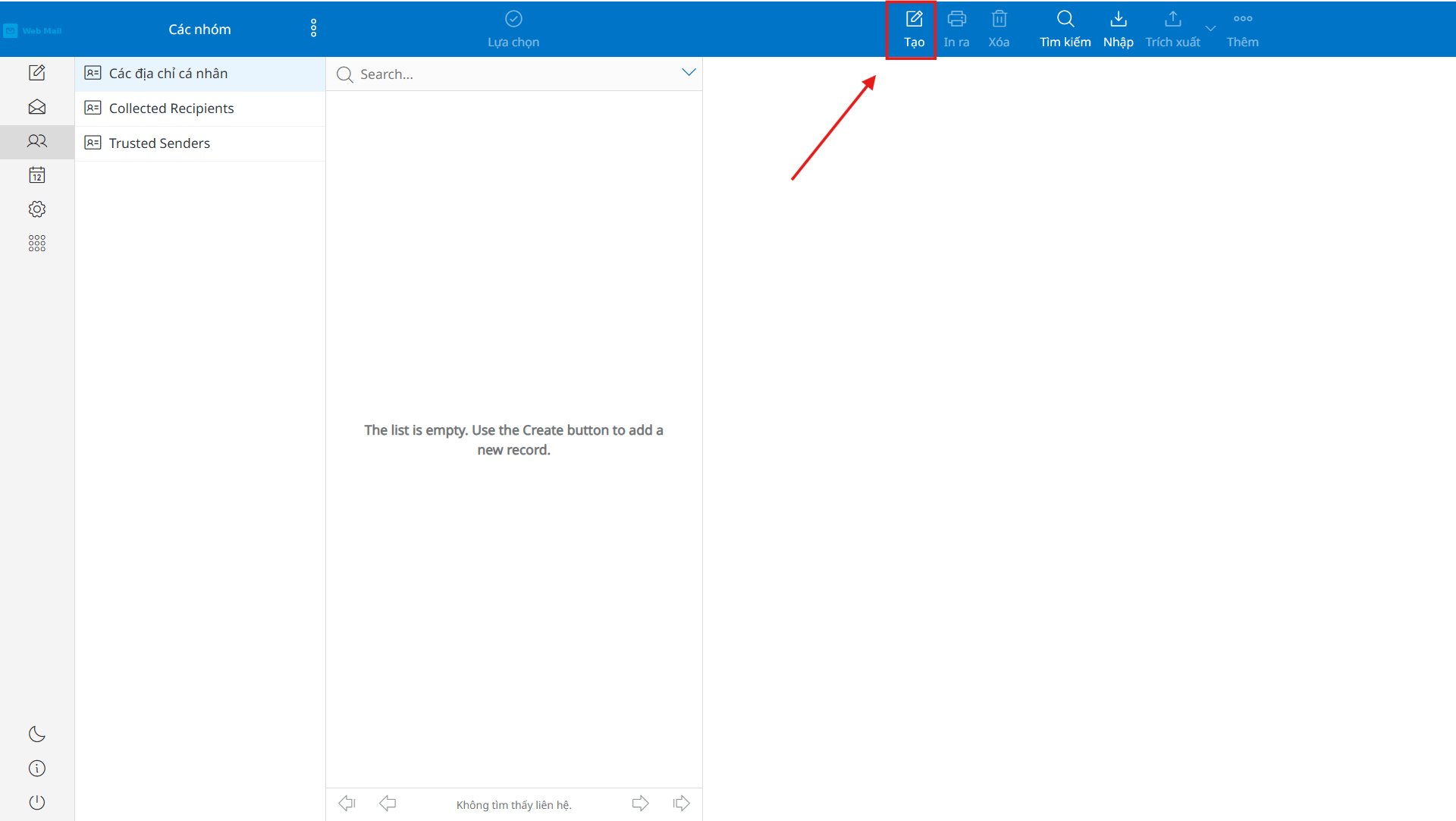Expand the Trích xuất dropdown arrow
This screenshot has height=821, width=1456.
coord(1210,28)
